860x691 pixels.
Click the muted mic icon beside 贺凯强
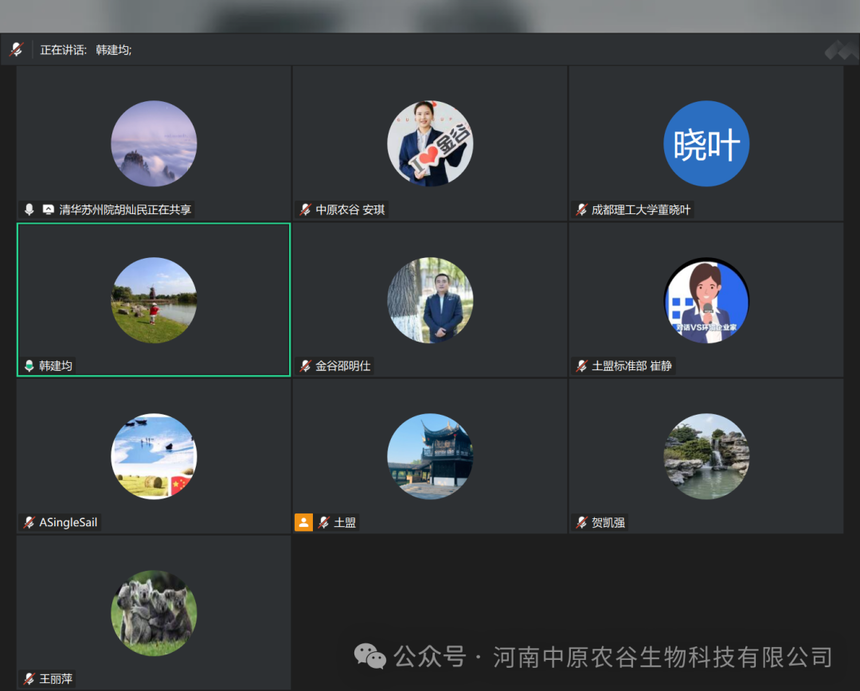point(582,523)
